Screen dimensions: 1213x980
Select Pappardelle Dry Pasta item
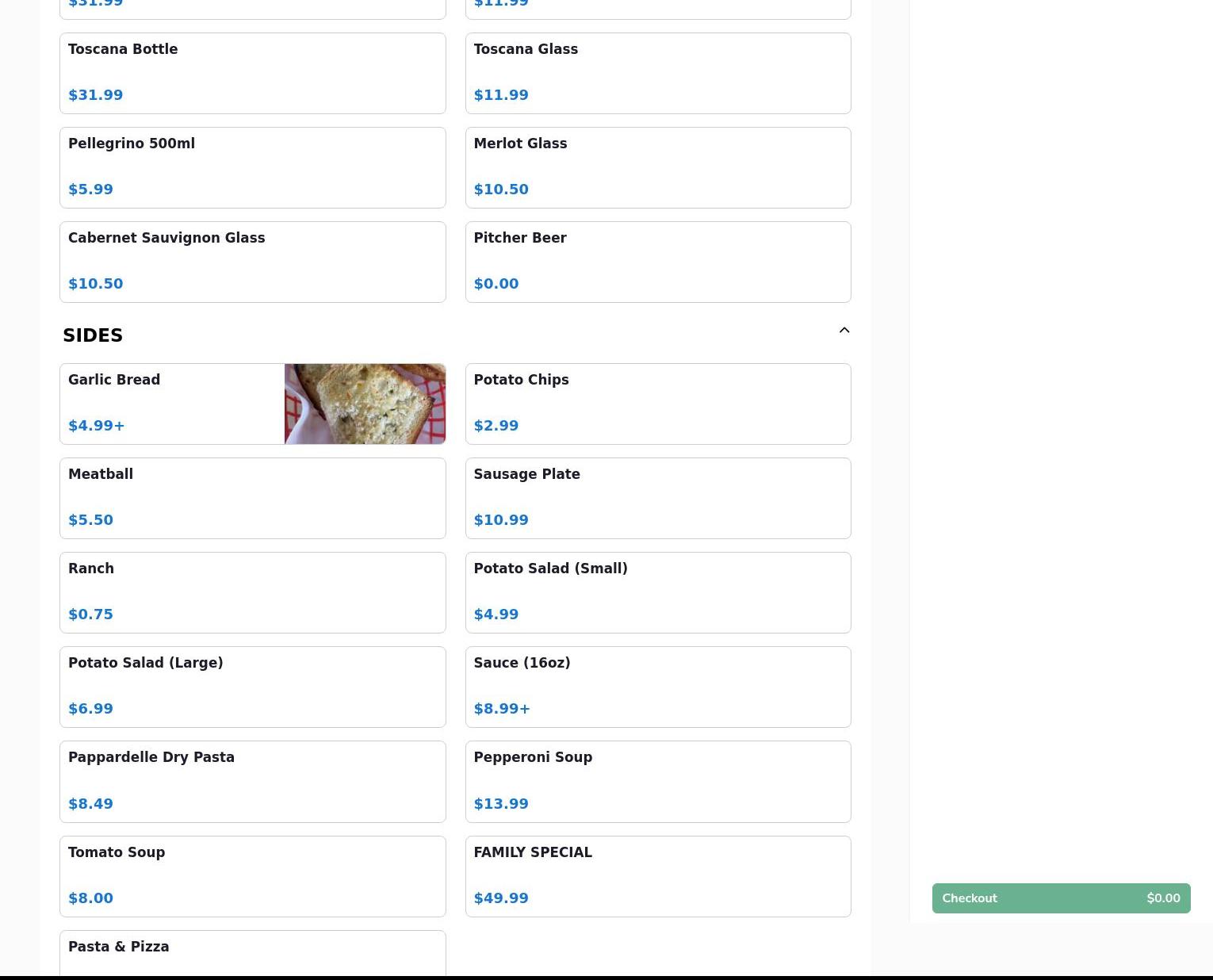(252, 781)
